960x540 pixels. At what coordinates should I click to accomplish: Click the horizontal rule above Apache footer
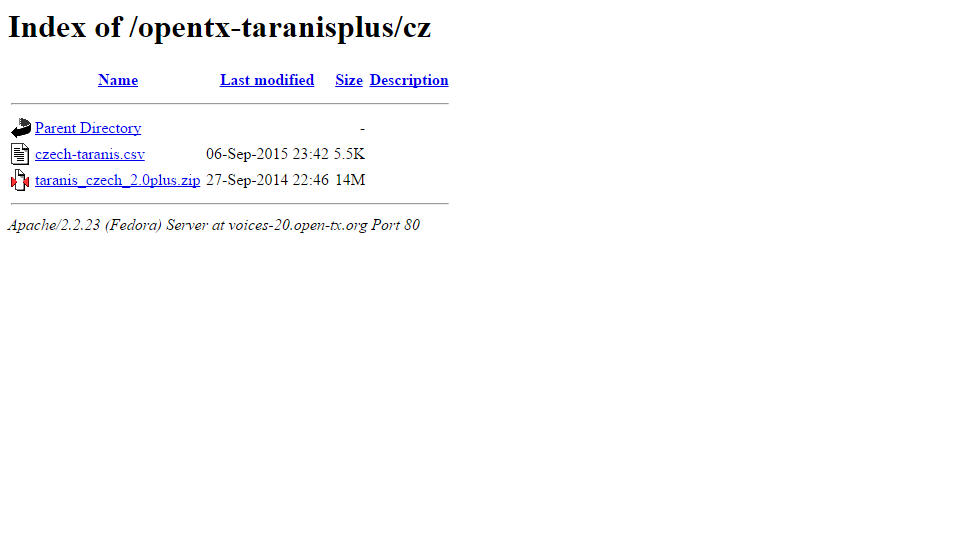point(230,203)
